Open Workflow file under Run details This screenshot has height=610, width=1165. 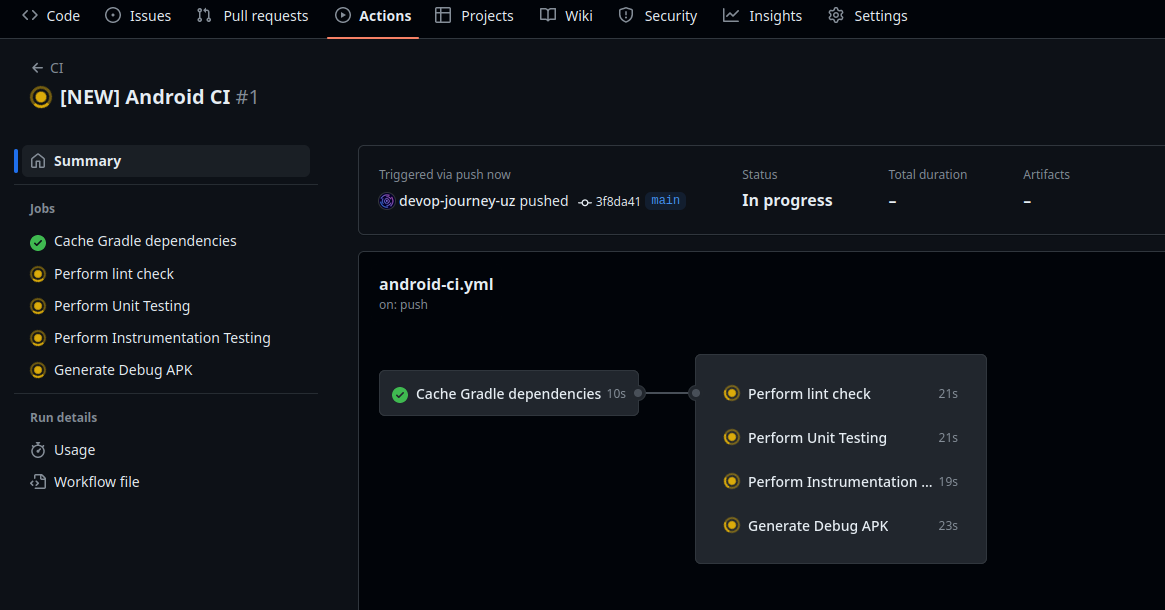pos(97,482)
